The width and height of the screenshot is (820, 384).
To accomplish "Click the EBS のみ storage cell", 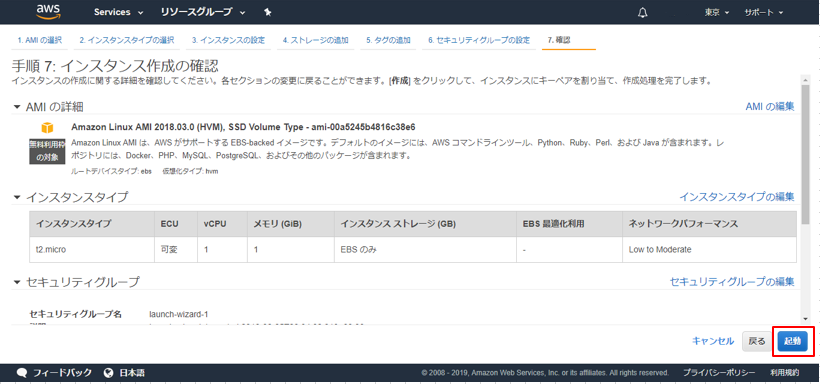I will click(425, 250).
